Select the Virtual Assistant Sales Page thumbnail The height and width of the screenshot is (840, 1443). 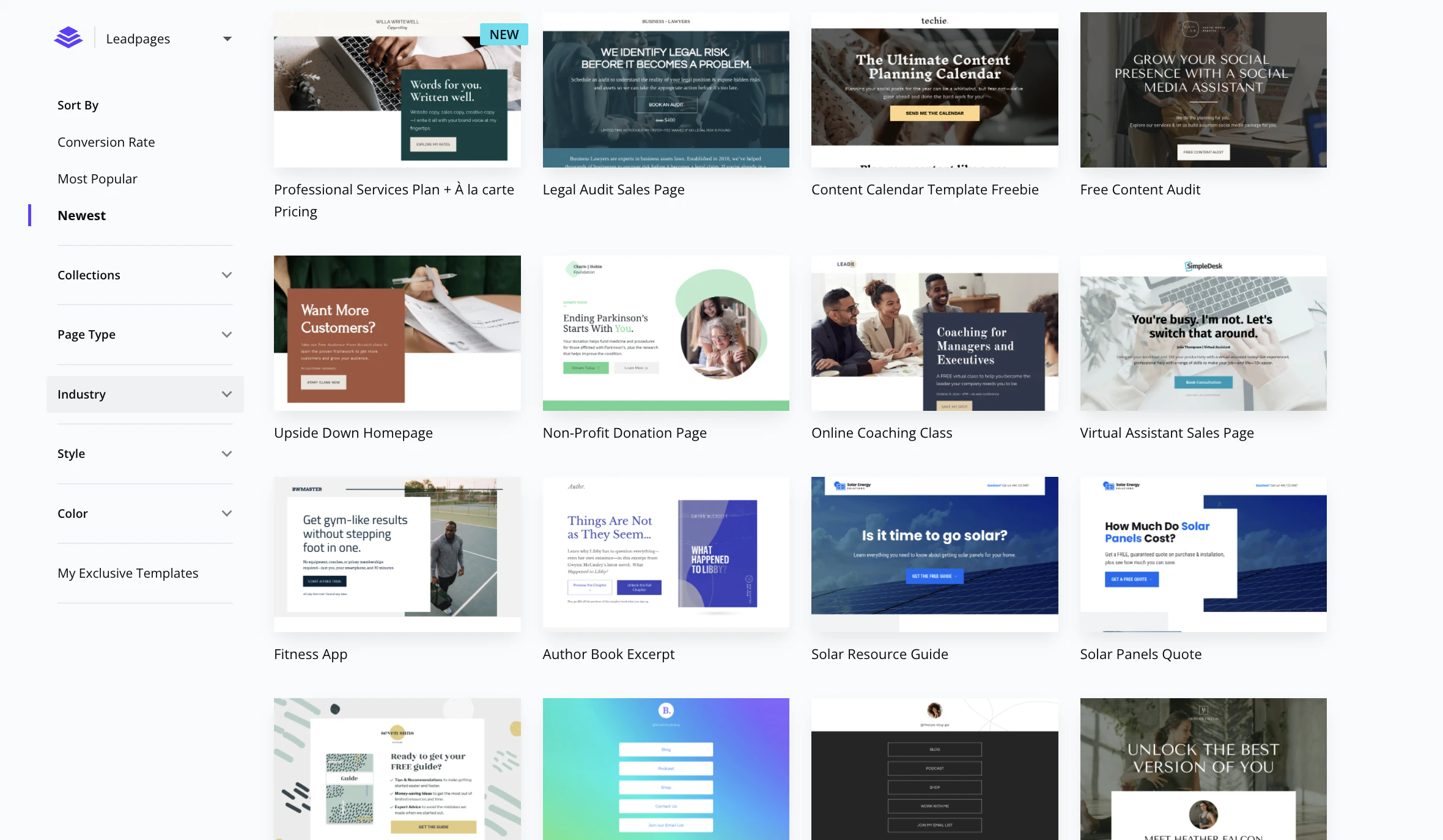1203,333
